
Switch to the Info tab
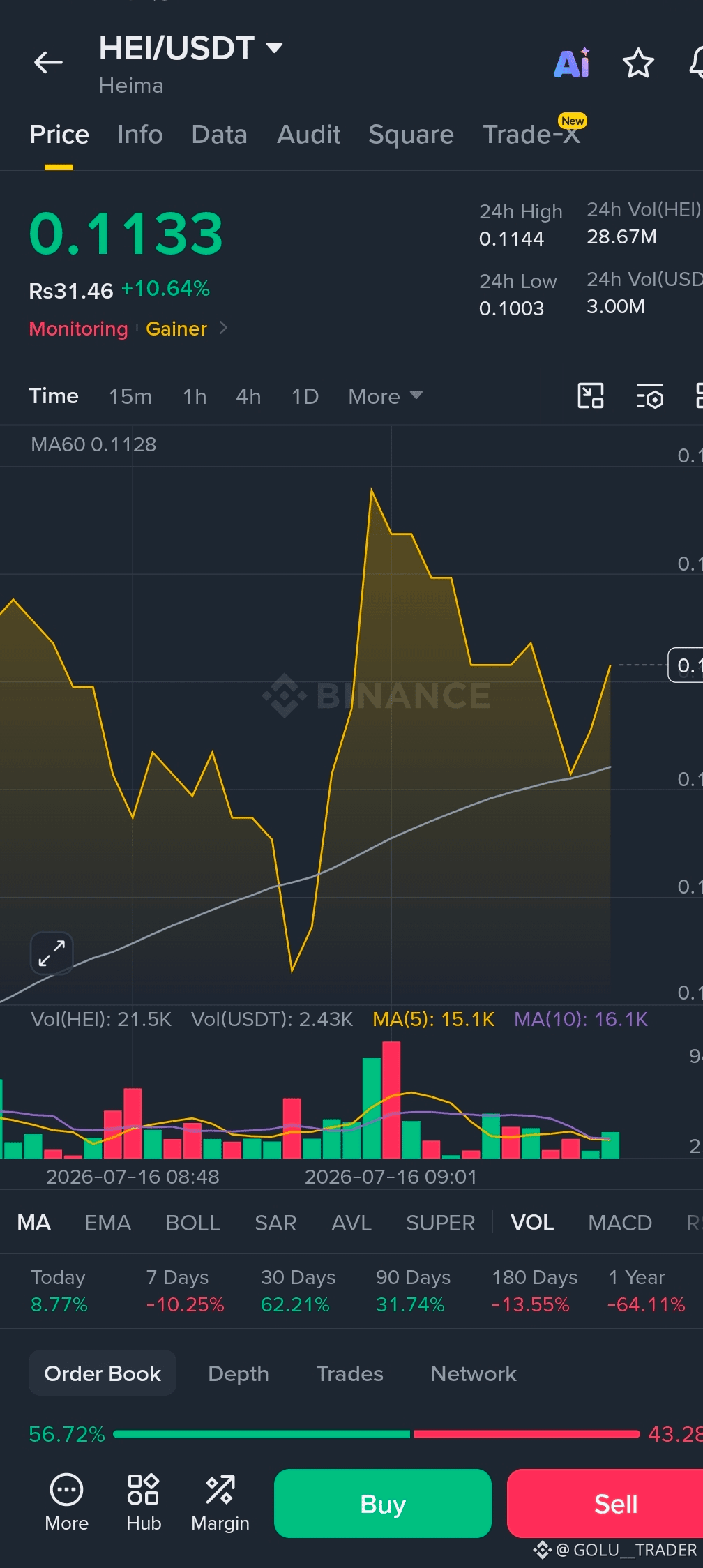[140, 135]
